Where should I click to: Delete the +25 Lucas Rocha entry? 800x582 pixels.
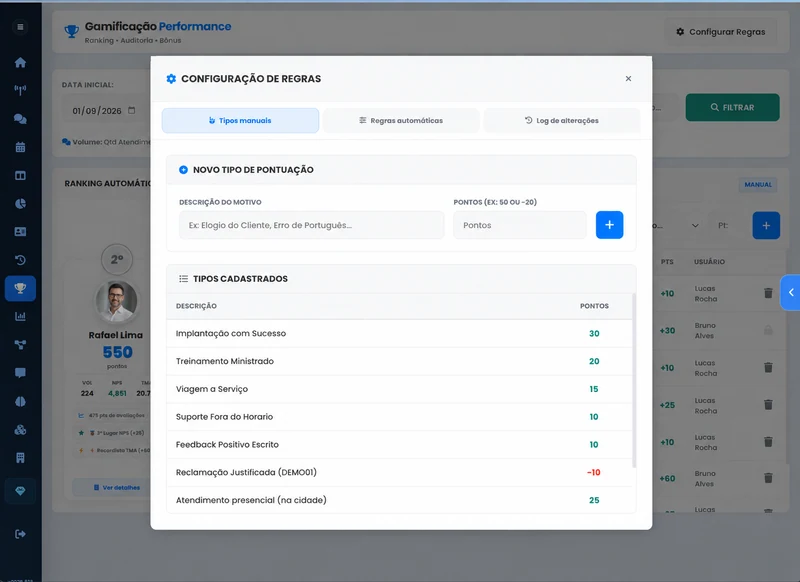[x=768, y=405]
